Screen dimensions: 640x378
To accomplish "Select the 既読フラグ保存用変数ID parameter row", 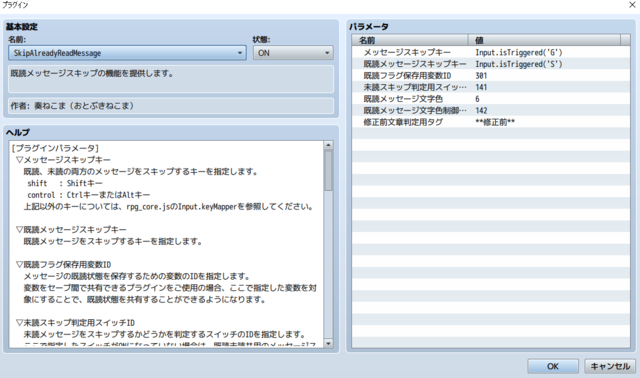I will click(x=491, y=76).
